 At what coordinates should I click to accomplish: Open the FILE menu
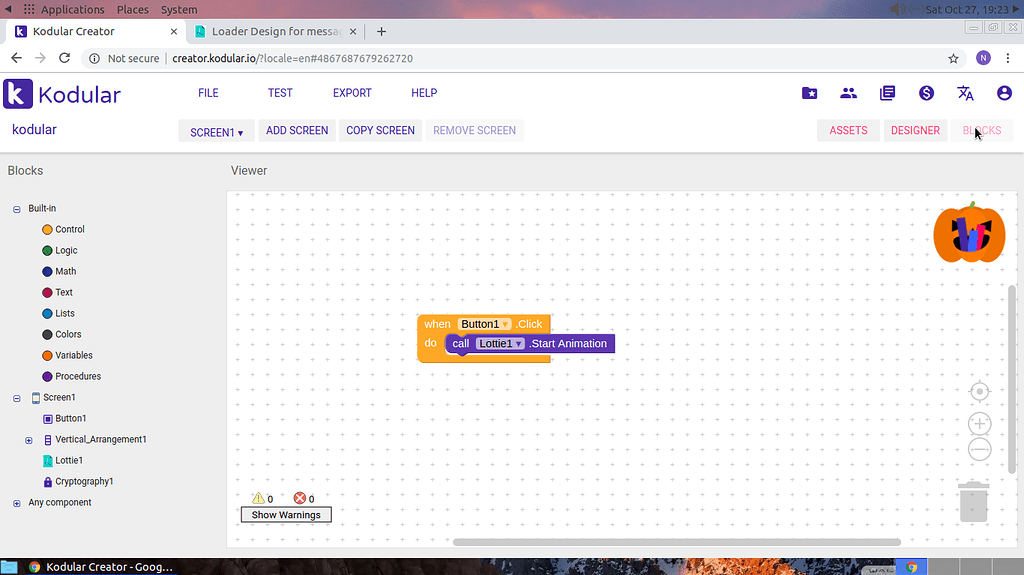click(208, 93)
